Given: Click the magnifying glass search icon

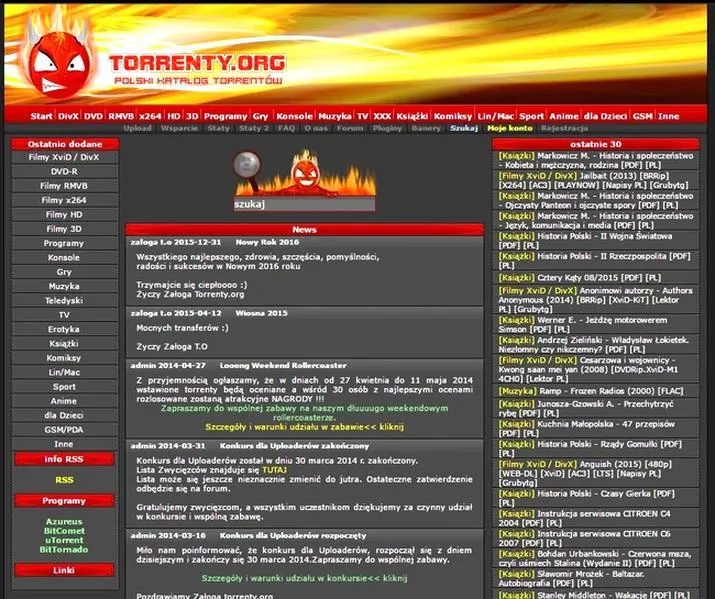Looking at the screenshot, I should pyautogui.click(x=248, y=170).
